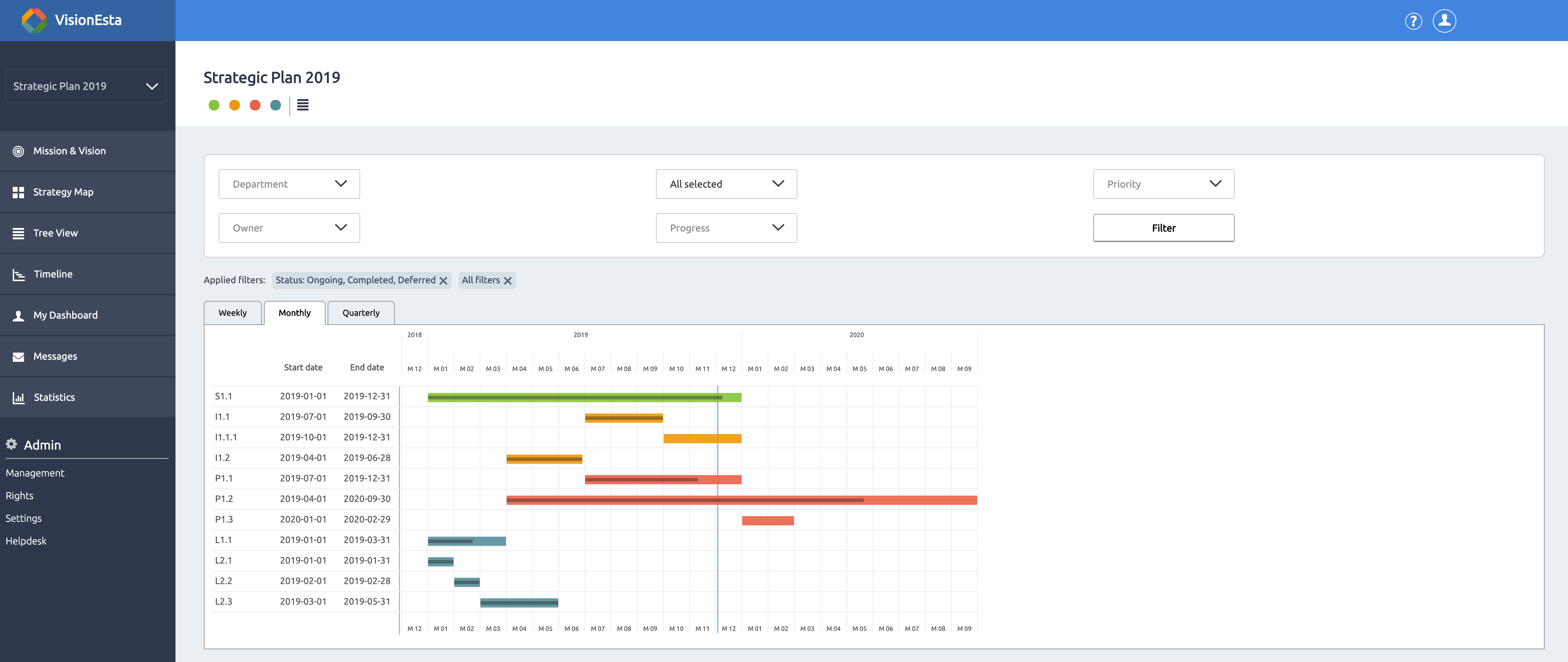This screenshot has width=1568, height=662.
Task: Open the Priority dropdown
Action: point(1163,184)
